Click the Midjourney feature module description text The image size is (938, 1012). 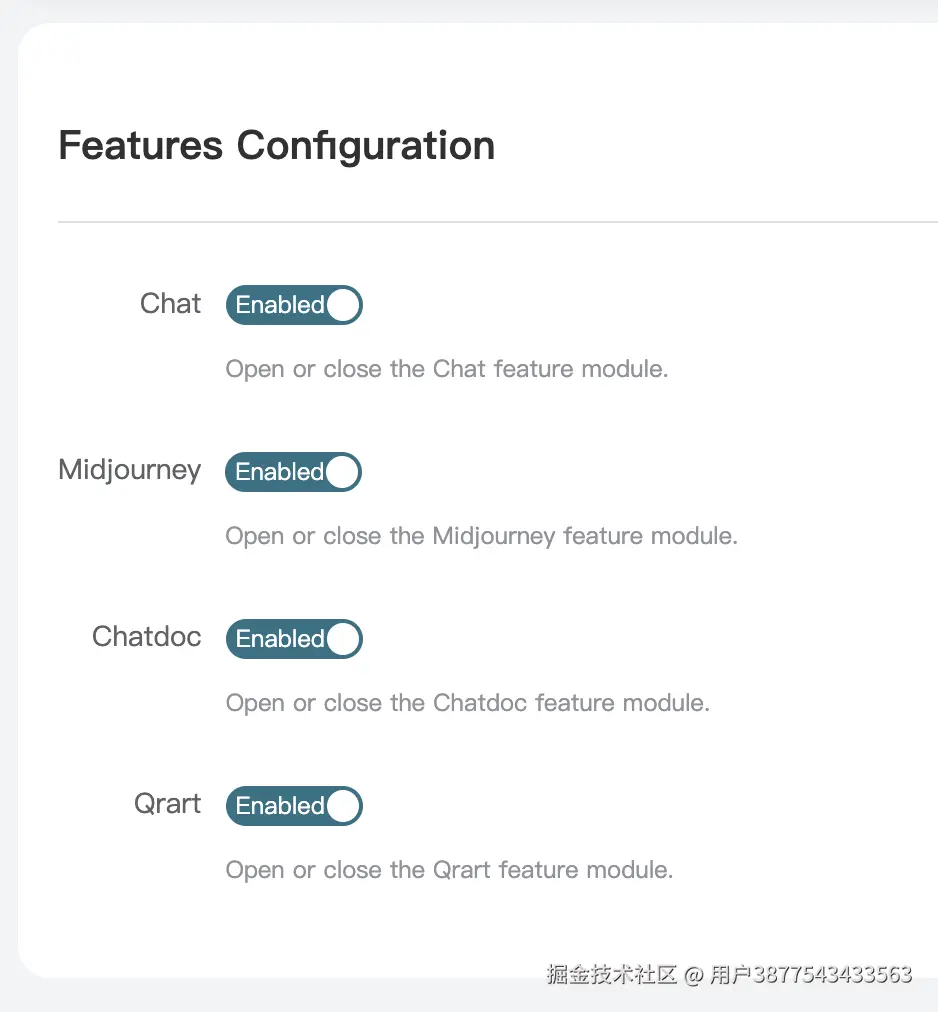point(481,536)
